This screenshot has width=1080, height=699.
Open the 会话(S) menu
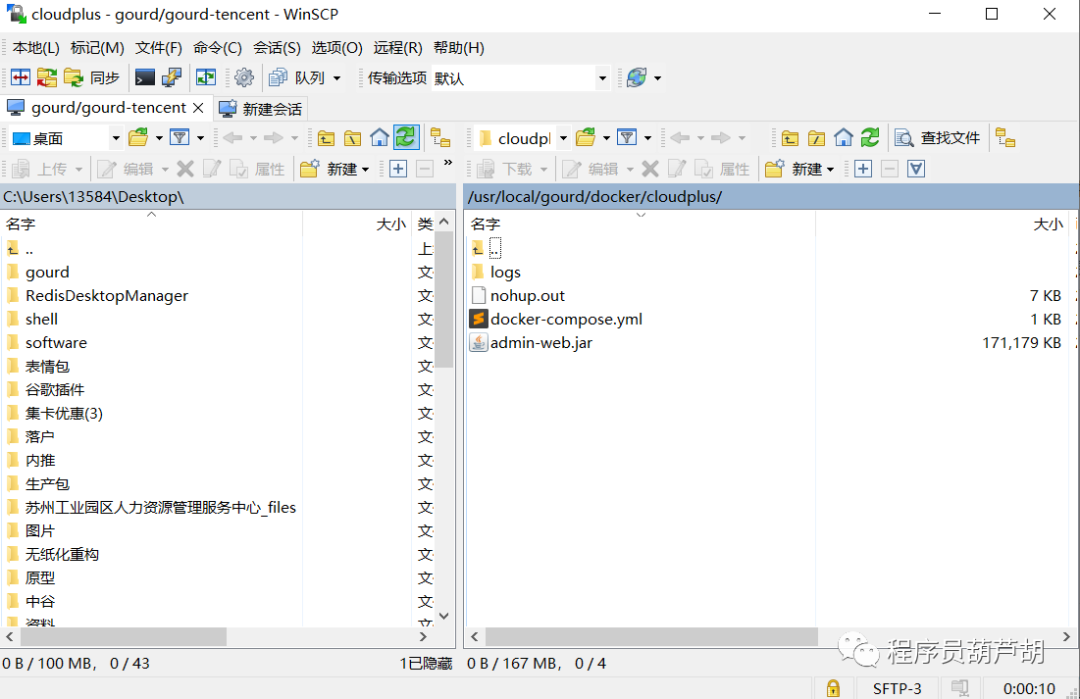276,48
